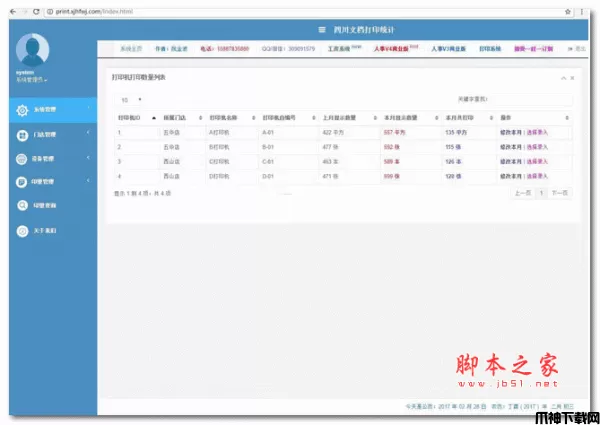Click the browser back arrow
Image resolution: width=600 pixels, height=425 pixels.
tap(13, 12)
